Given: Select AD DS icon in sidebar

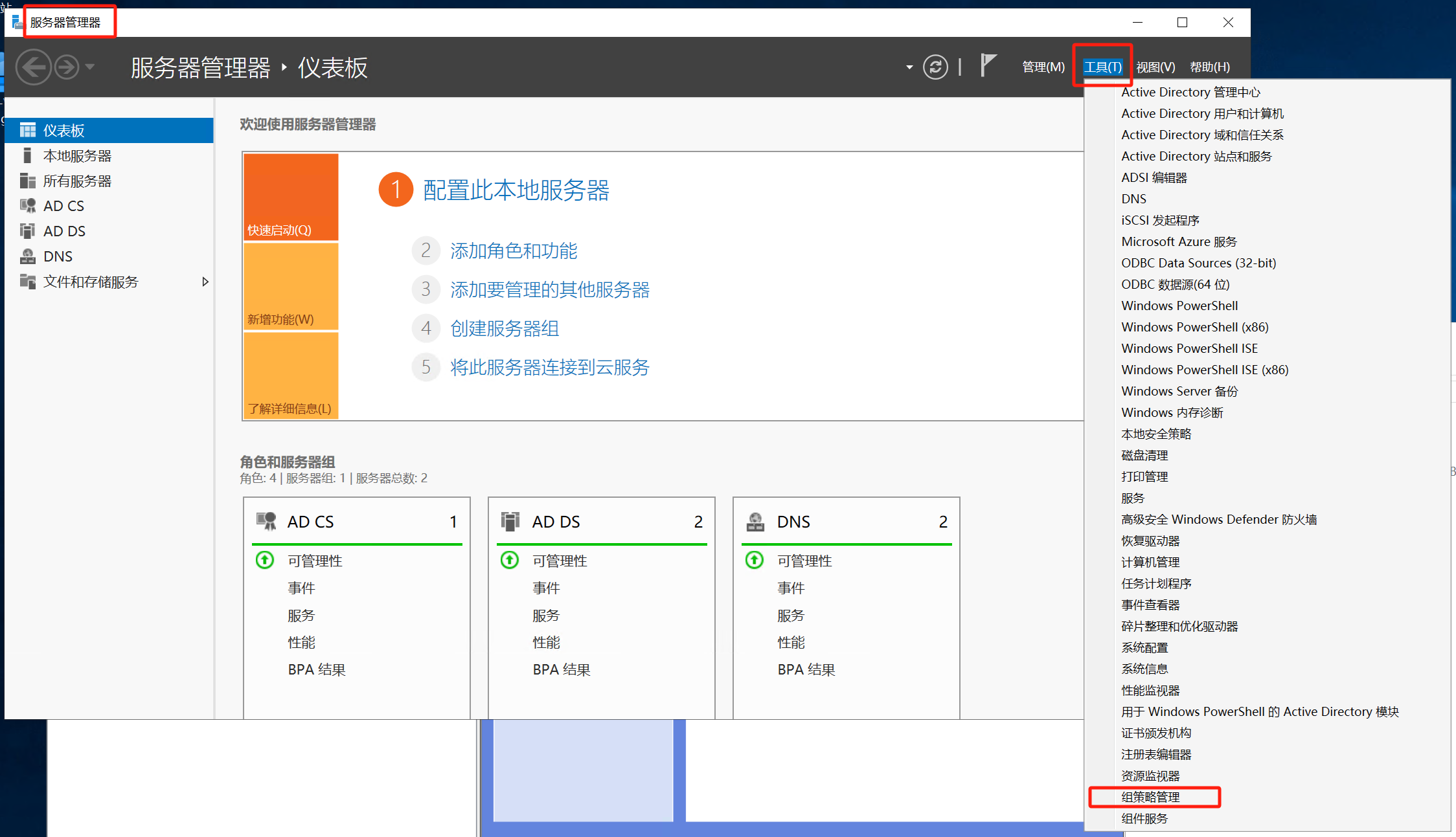Looking at the screenshot, I should (x=28, y=231).
